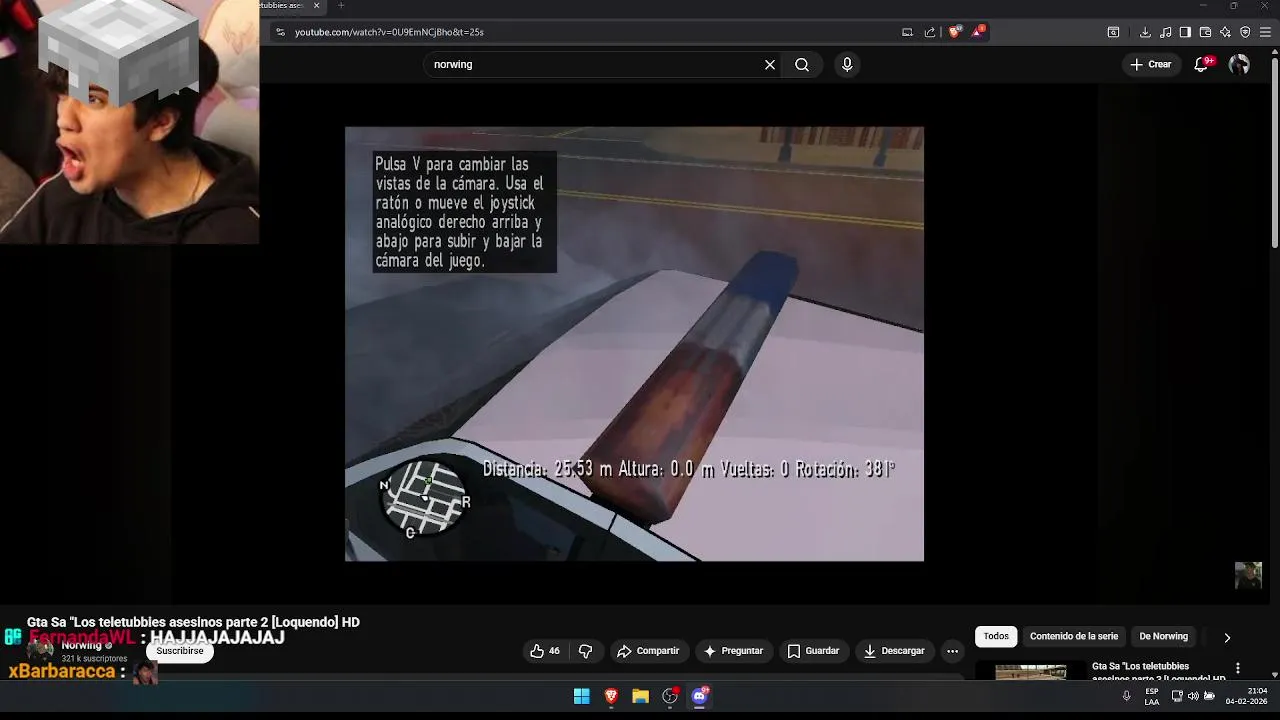Open Brave from the taskbar

click(611, 696)
